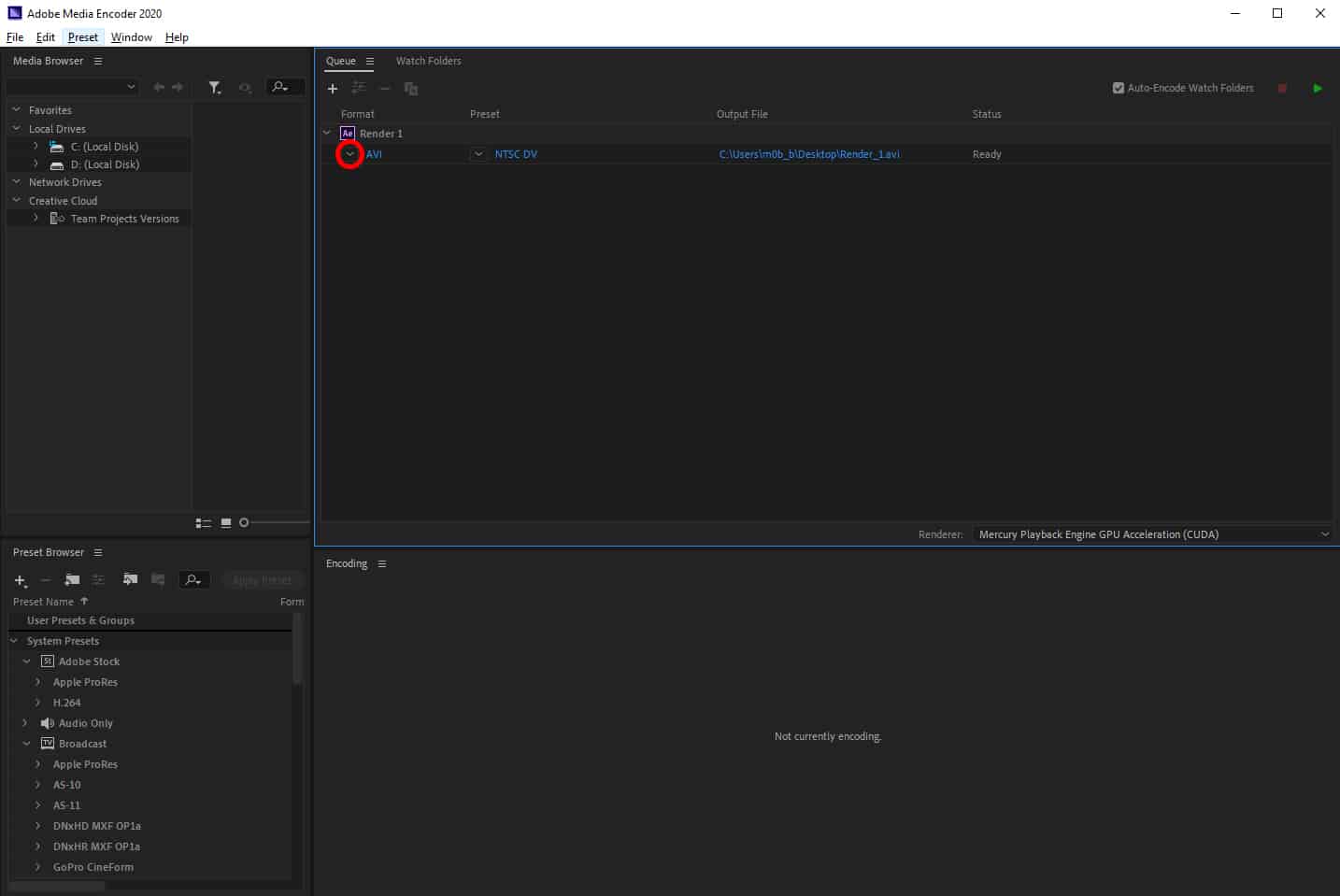Viewport: 1340px width, 896px height.
Task: Open the Edit menu
Action: pyautogui.click(x=46, y=37)
